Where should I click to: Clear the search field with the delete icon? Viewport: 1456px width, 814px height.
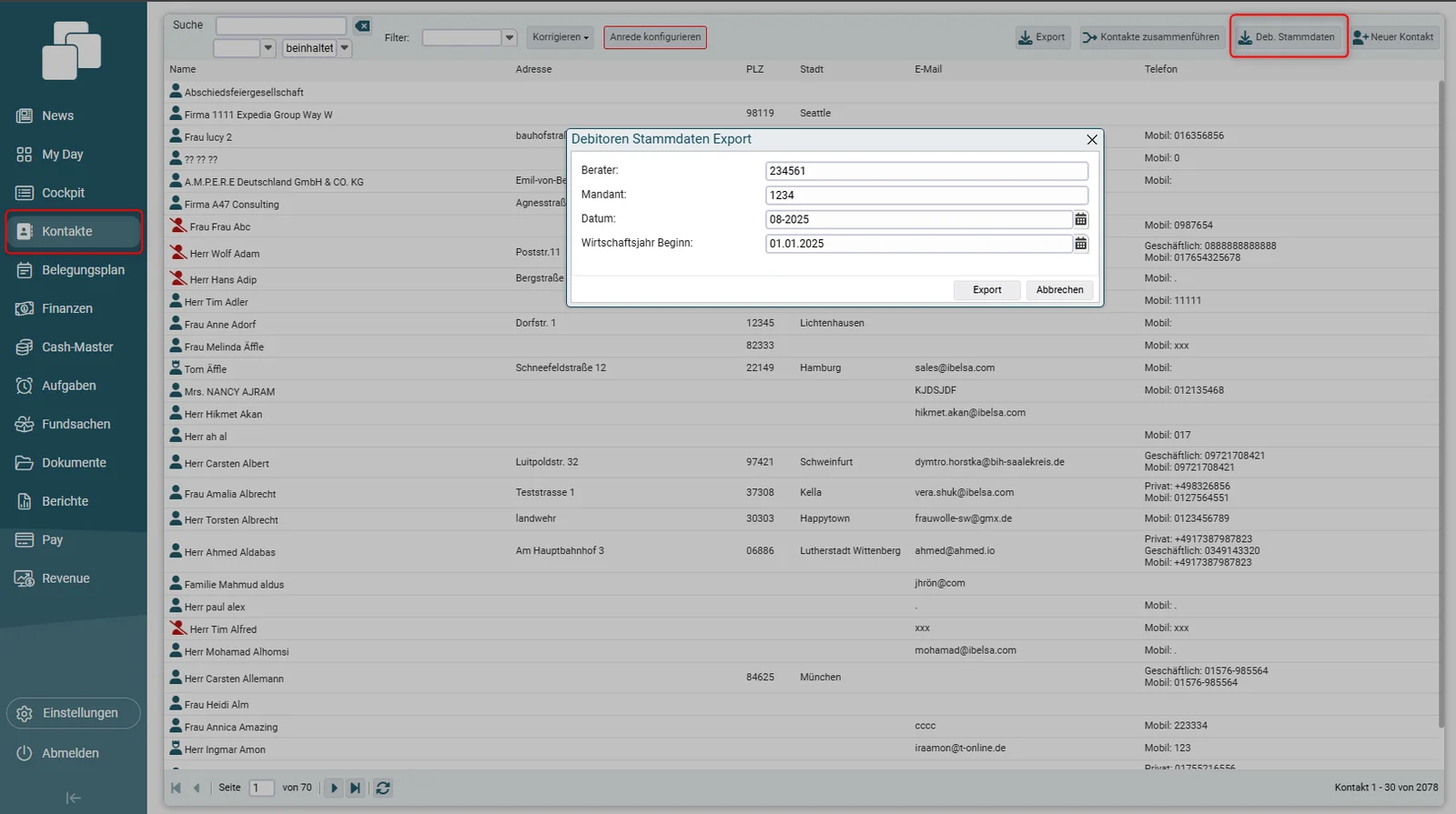point(362,26)
